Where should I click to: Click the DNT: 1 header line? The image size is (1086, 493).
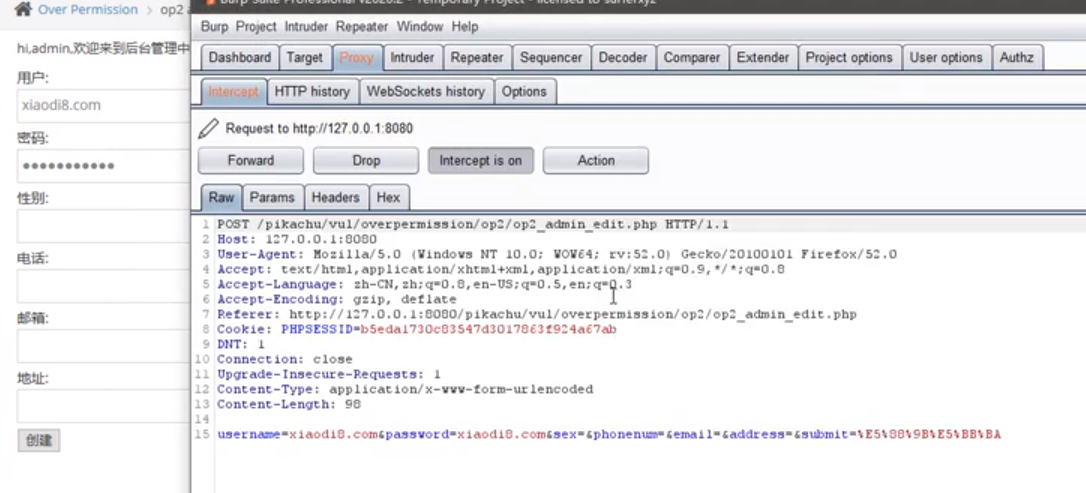241,345
